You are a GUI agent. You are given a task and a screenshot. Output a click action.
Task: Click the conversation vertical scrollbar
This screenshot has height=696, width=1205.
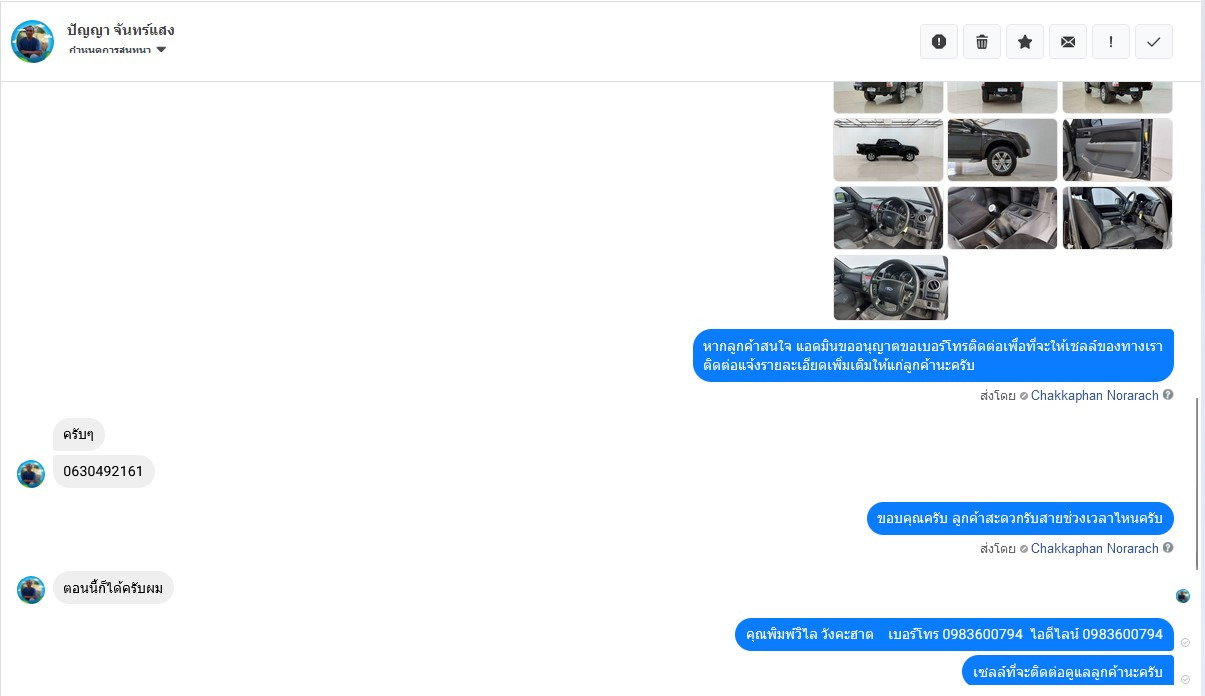(1197, 484)
